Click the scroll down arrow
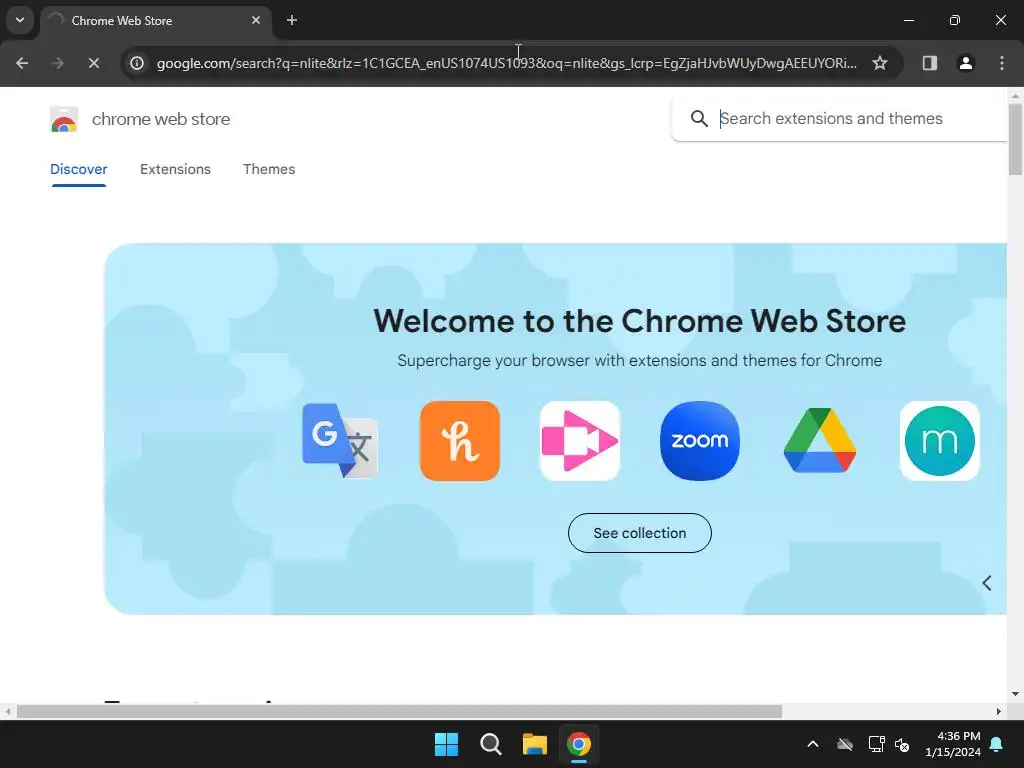The height and width of the screenshot is (768, 1024). (x=1015, y=694)
